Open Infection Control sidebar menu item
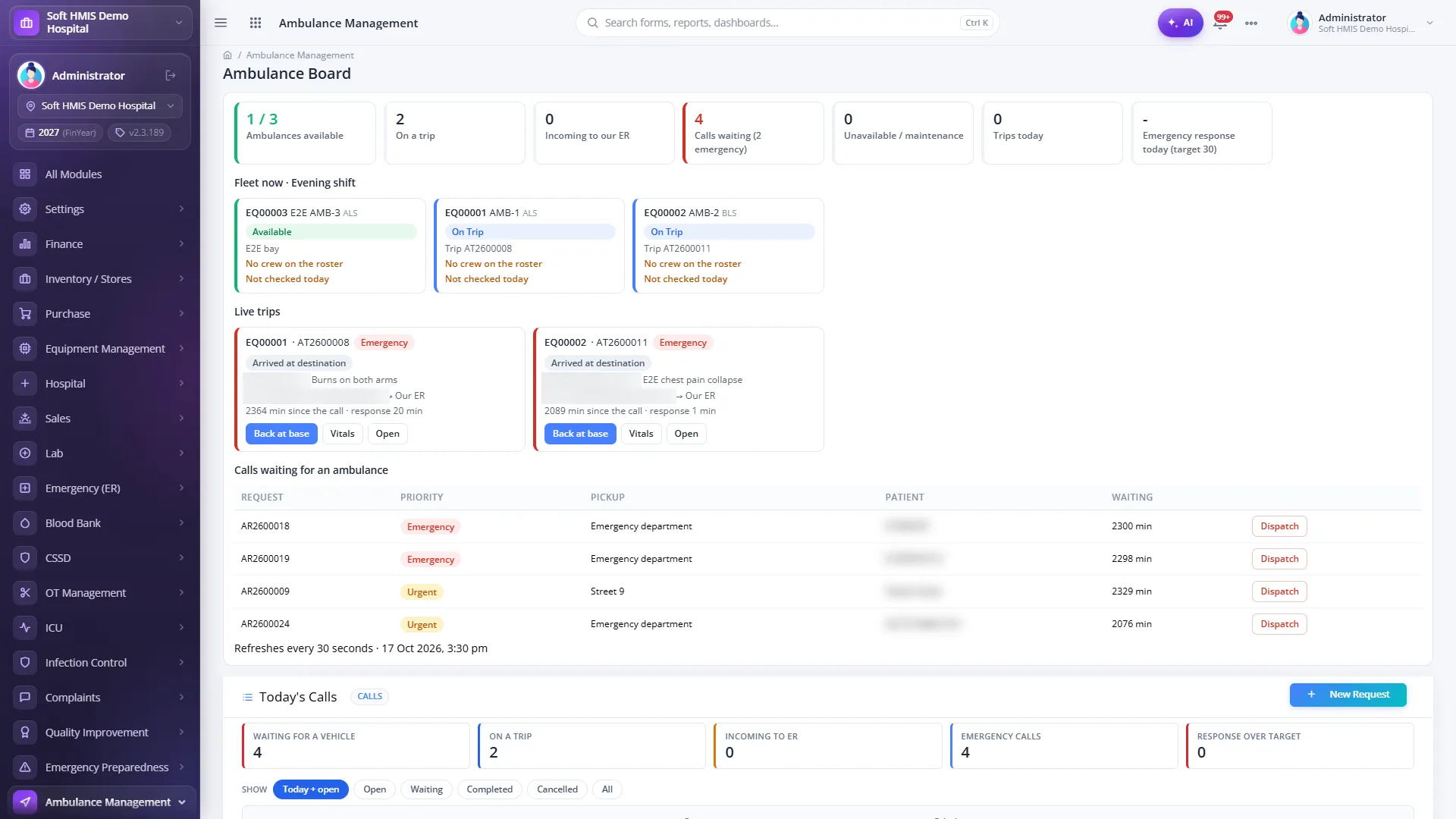 [100, 663]
